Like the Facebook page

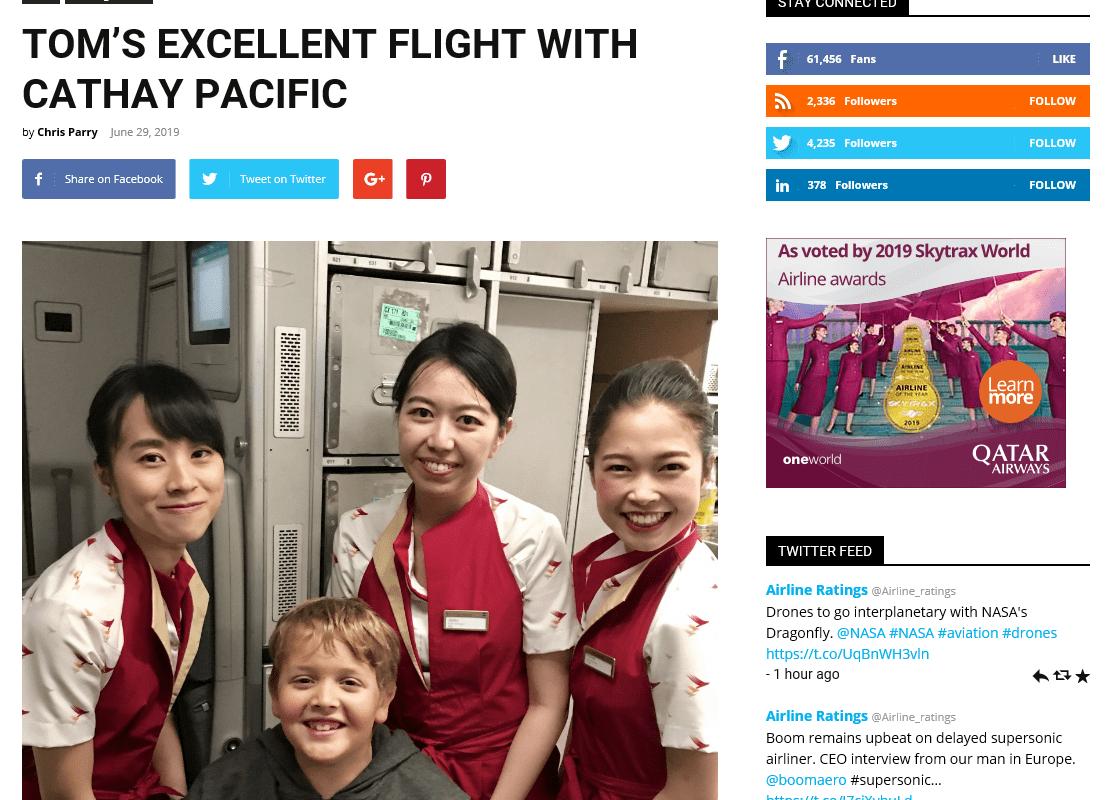point(1063,59)
